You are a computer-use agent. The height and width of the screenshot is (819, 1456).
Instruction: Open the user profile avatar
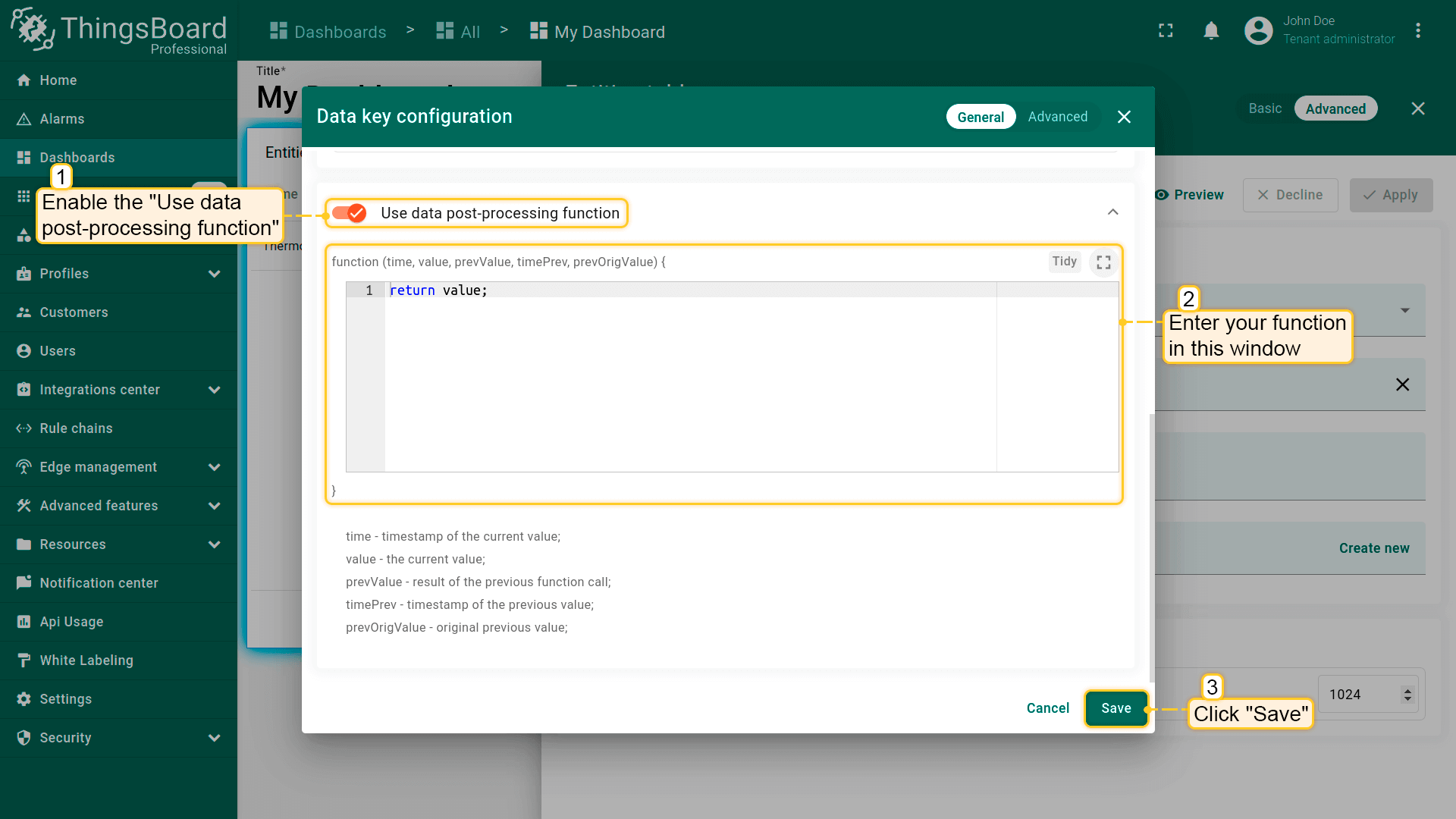(x=1258, y=30)
